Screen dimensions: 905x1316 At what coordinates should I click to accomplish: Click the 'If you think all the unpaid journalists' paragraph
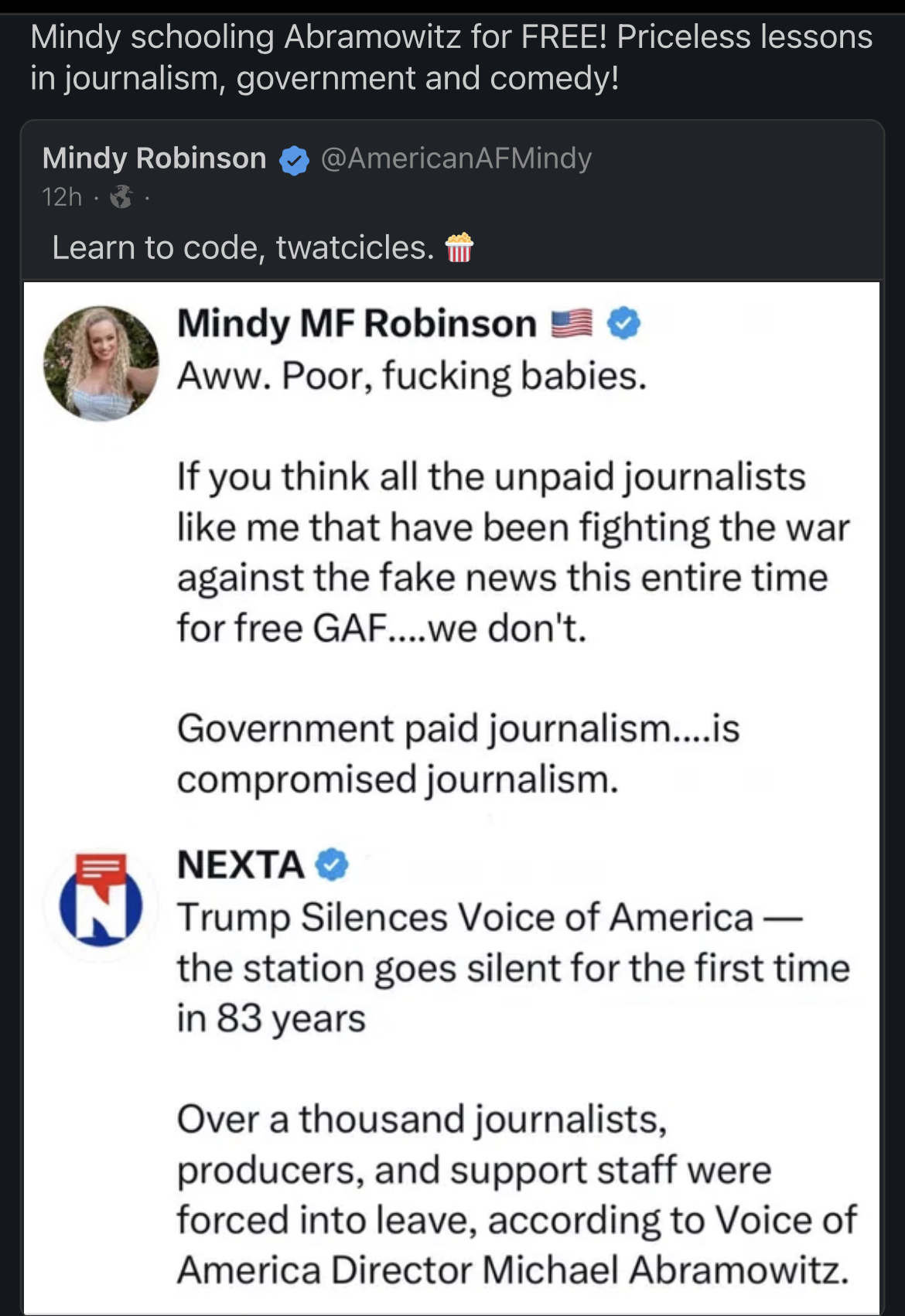pyautogui.click(x=512, y=552)
